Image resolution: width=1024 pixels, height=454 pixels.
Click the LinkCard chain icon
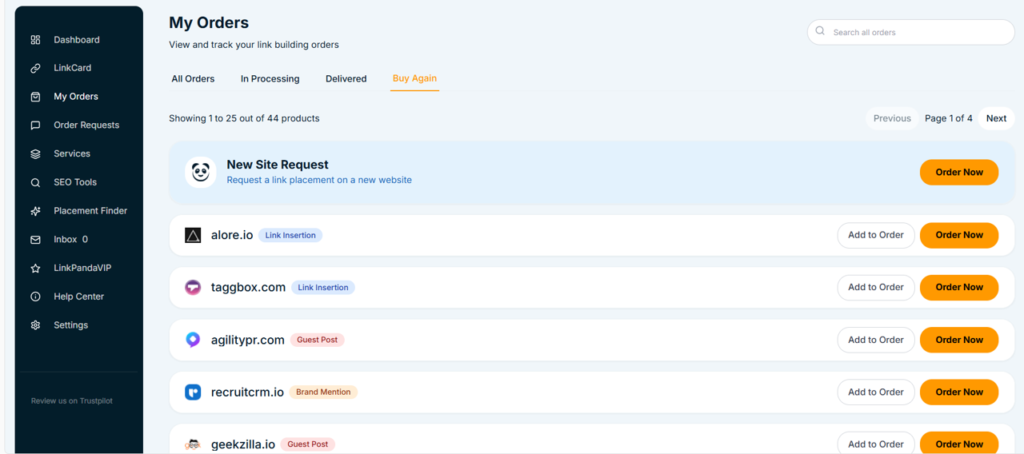[x=35, y=68]
